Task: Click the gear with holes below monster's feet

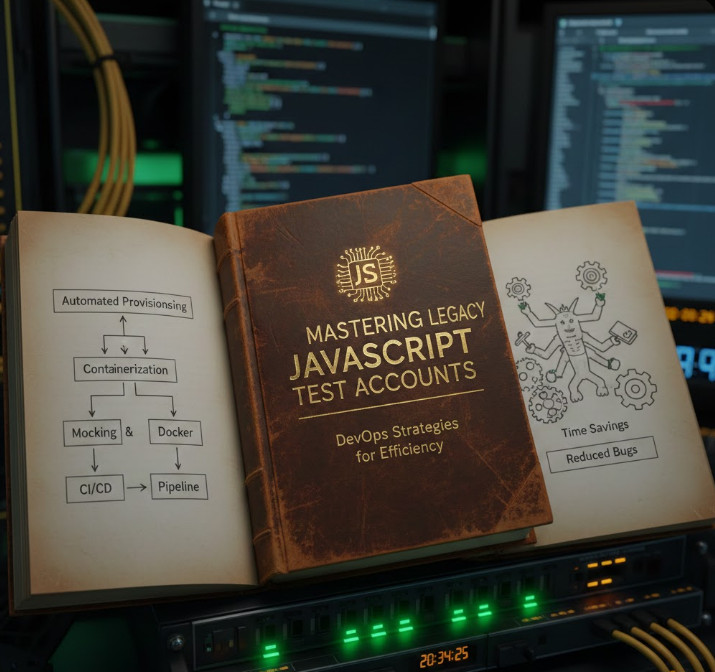Action: (548, 404)
